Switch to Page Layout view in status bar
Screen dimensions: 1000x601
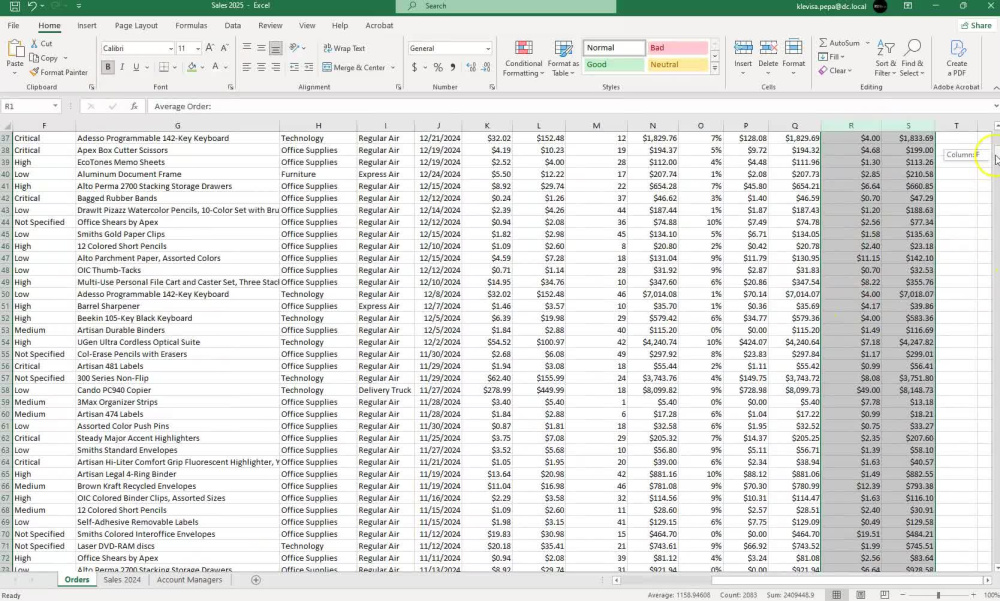860,595
